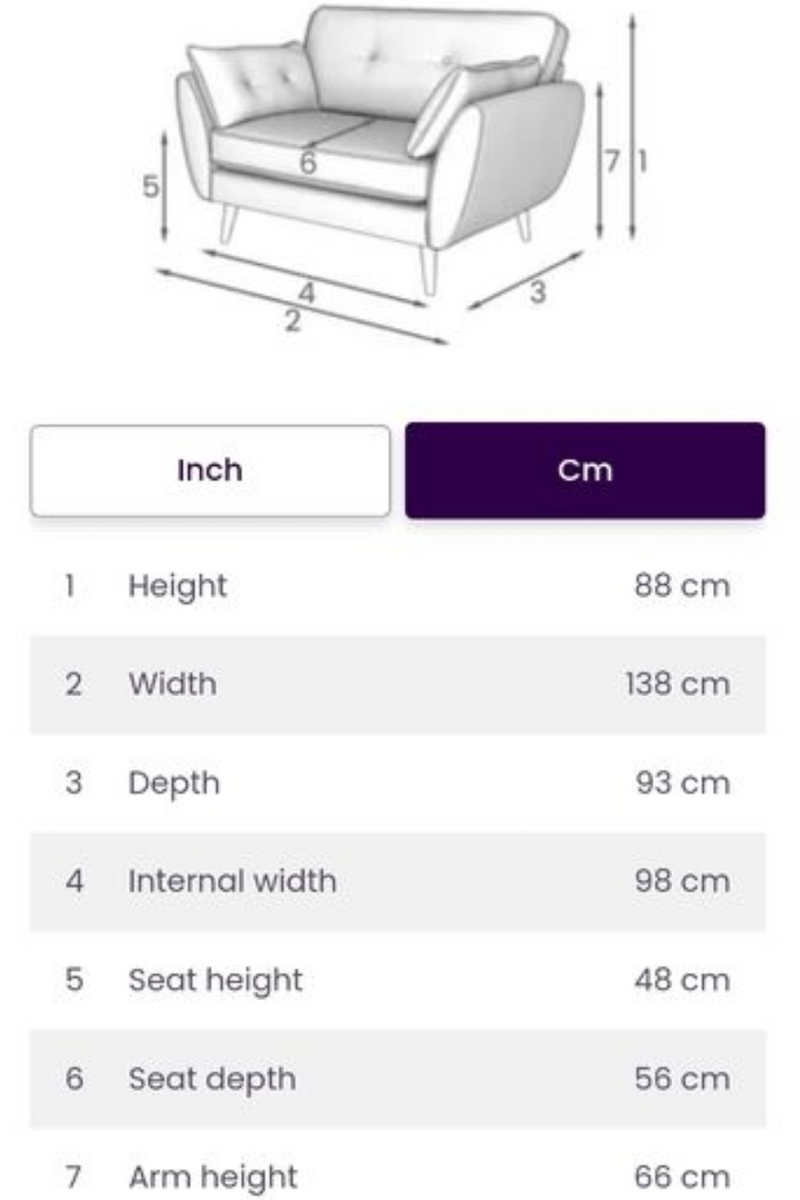Select the Height row in the table
This screenshot has height=1200, width=800.
pos(398,586)
